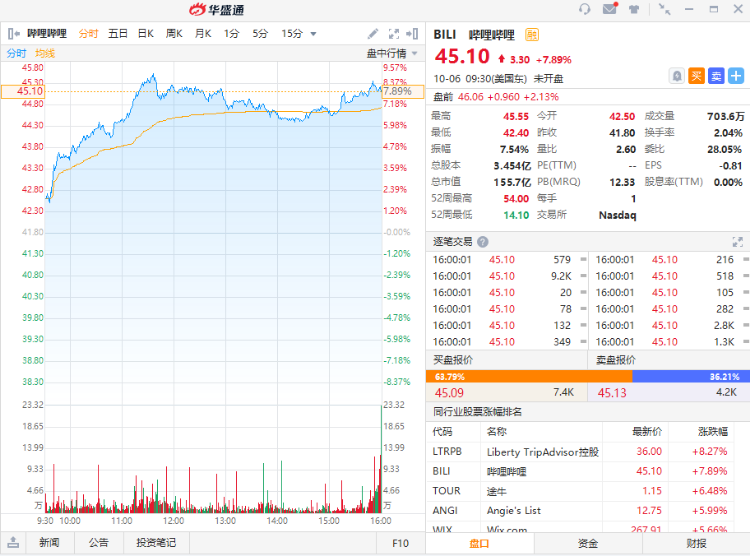750x556 pixels.
Task: Click the 卖盘报价 header
Action: pyautogui.click(x=616, y=360)
